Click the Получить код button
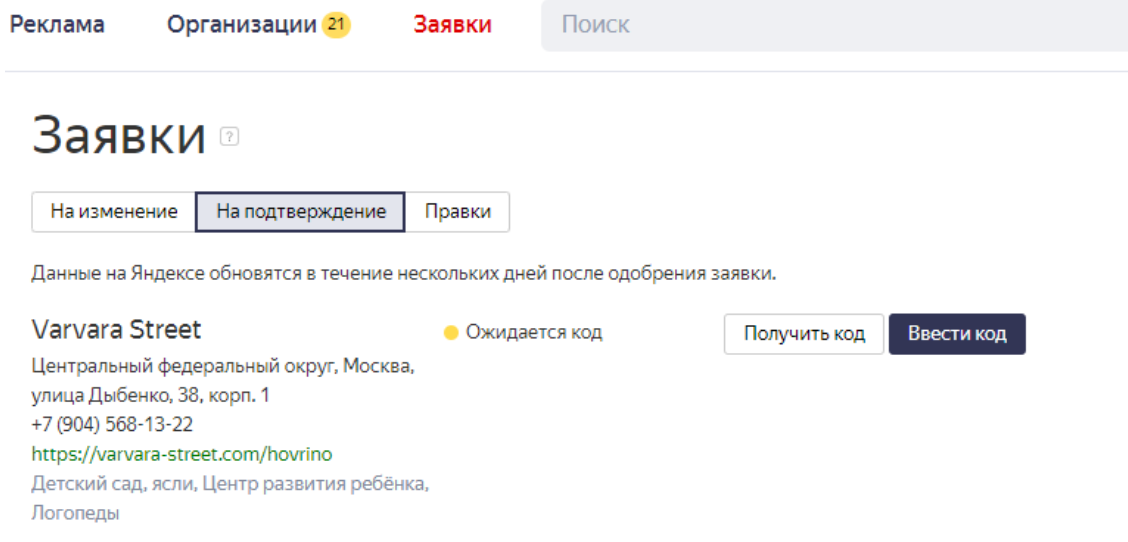 [804, 334]
